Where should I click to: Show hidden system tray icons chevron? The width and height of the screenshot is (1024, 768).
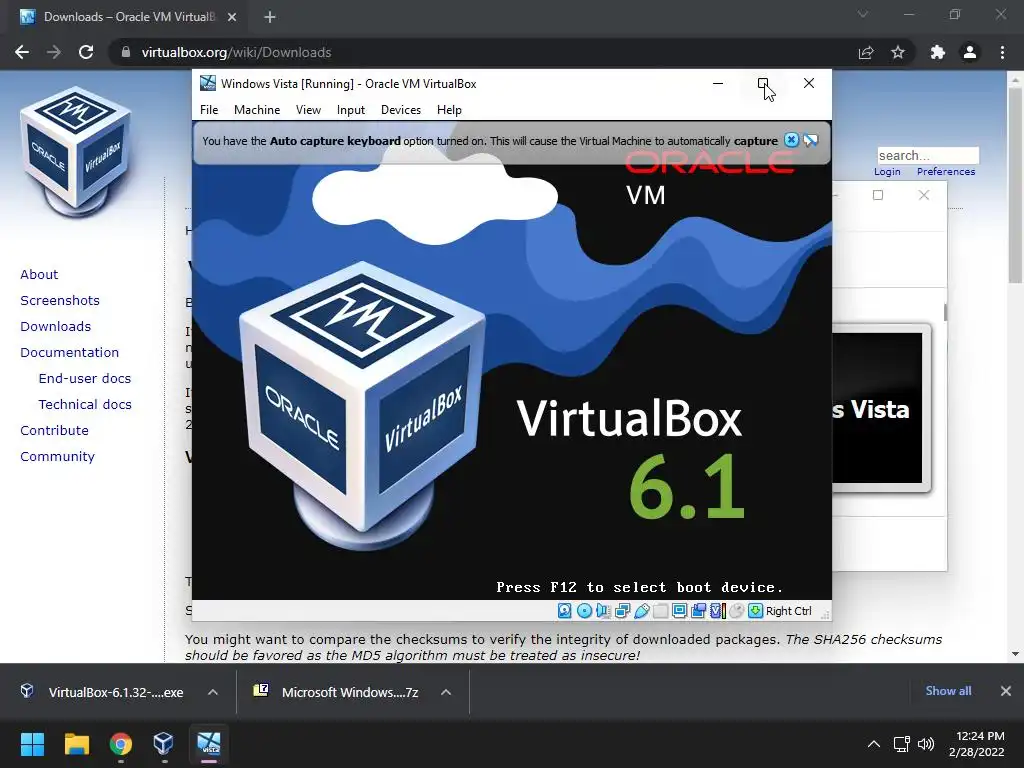[874, 744]
